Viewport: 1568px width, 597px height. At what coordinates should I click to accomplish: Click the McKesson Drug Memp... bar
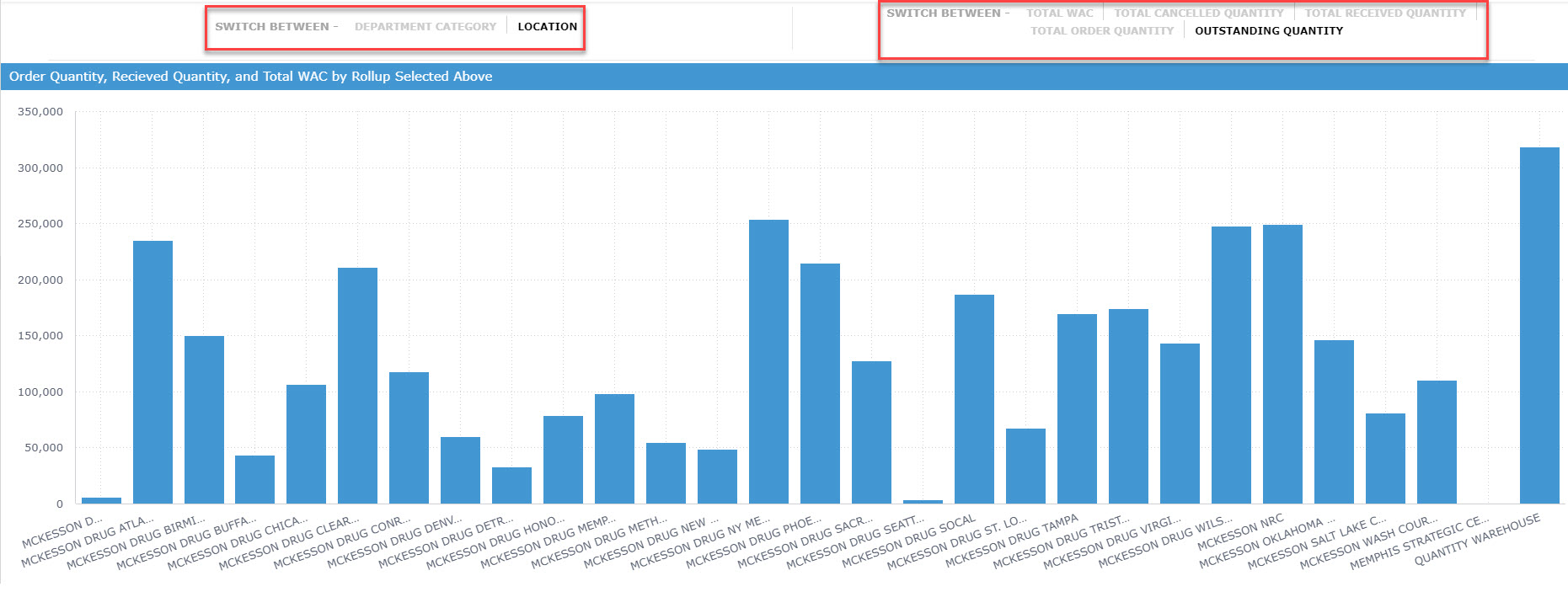pyautogui.click(x=614, y=449)
